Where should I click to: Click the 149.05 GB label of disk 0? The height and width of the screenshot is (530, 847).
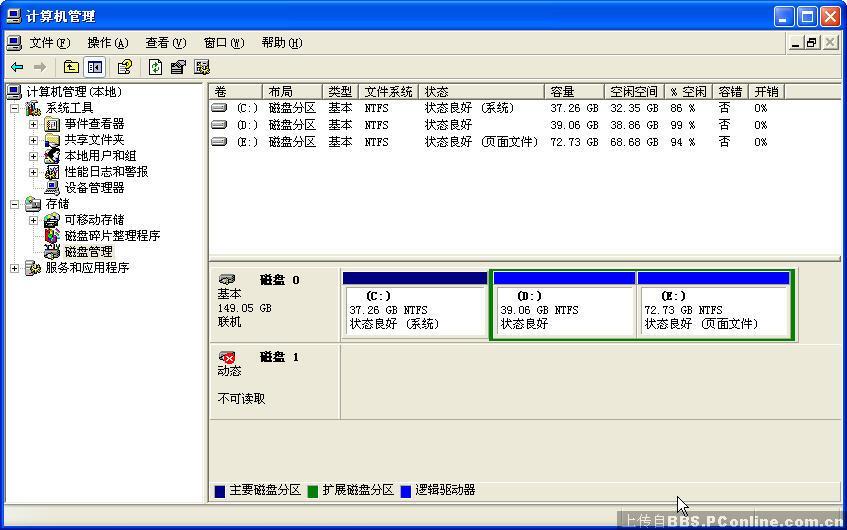point(245,308)
